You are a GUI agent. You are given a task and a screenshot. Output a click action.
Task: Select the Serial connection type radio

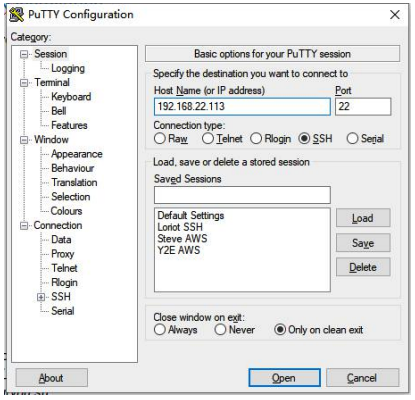coord(352,138)
